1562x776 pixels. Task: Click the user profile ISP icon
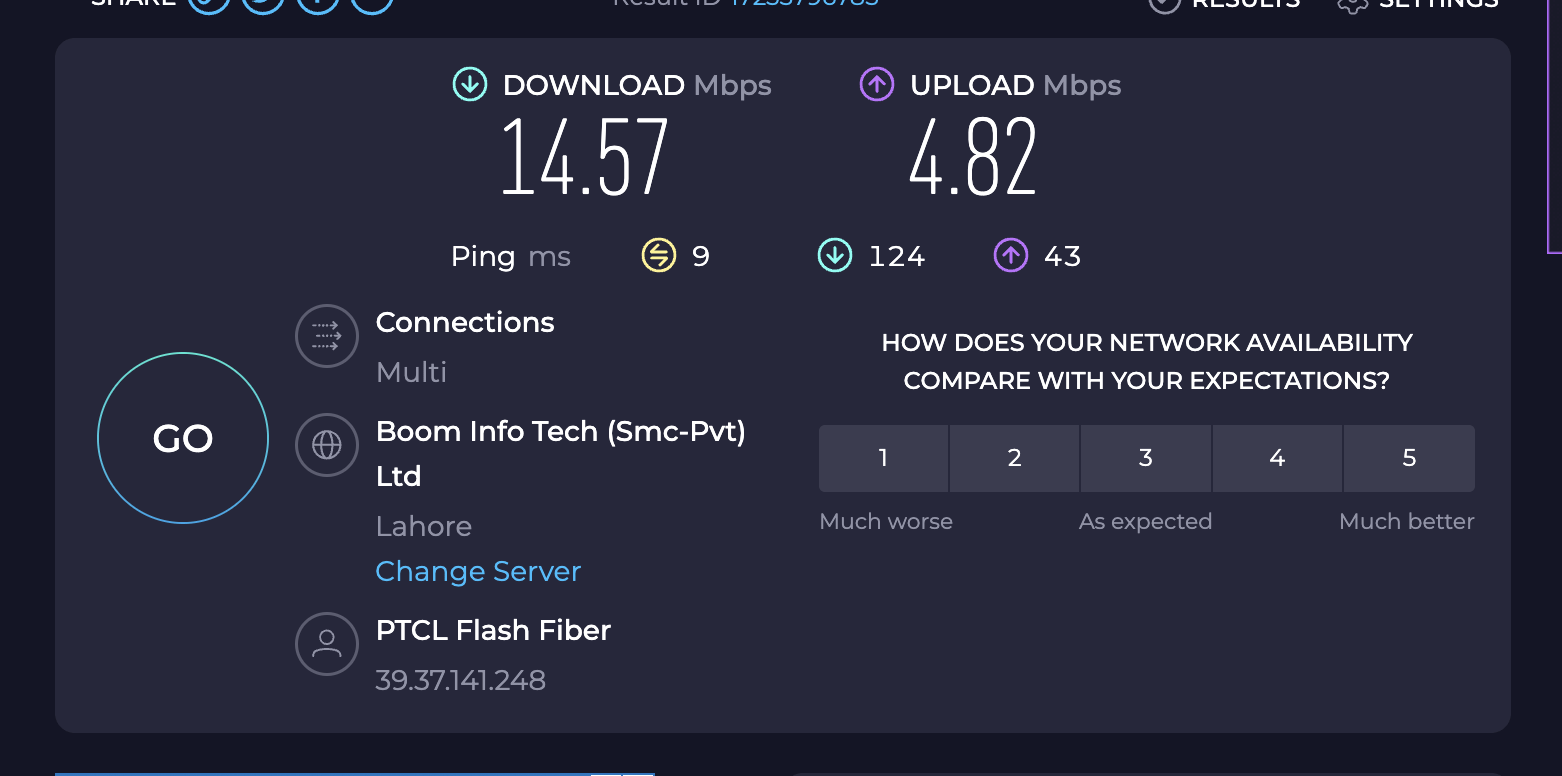[x=327, y=644]
